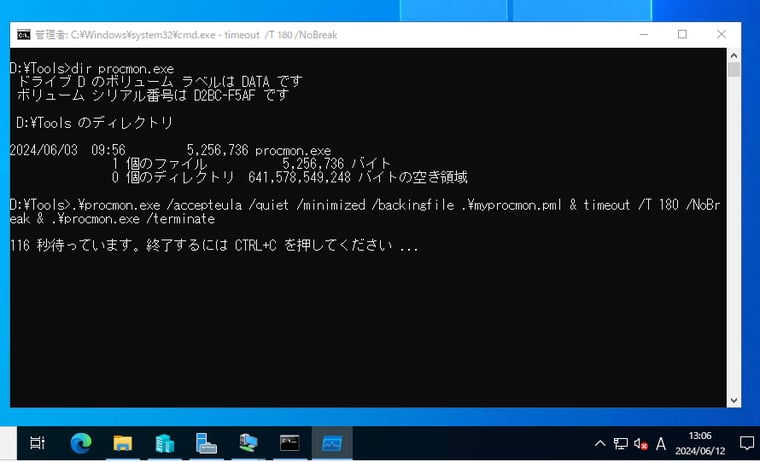Maximize the cmd.exe window
Image resolution: width=760 pixels, height=462 pixels.
tap(682, 34)
